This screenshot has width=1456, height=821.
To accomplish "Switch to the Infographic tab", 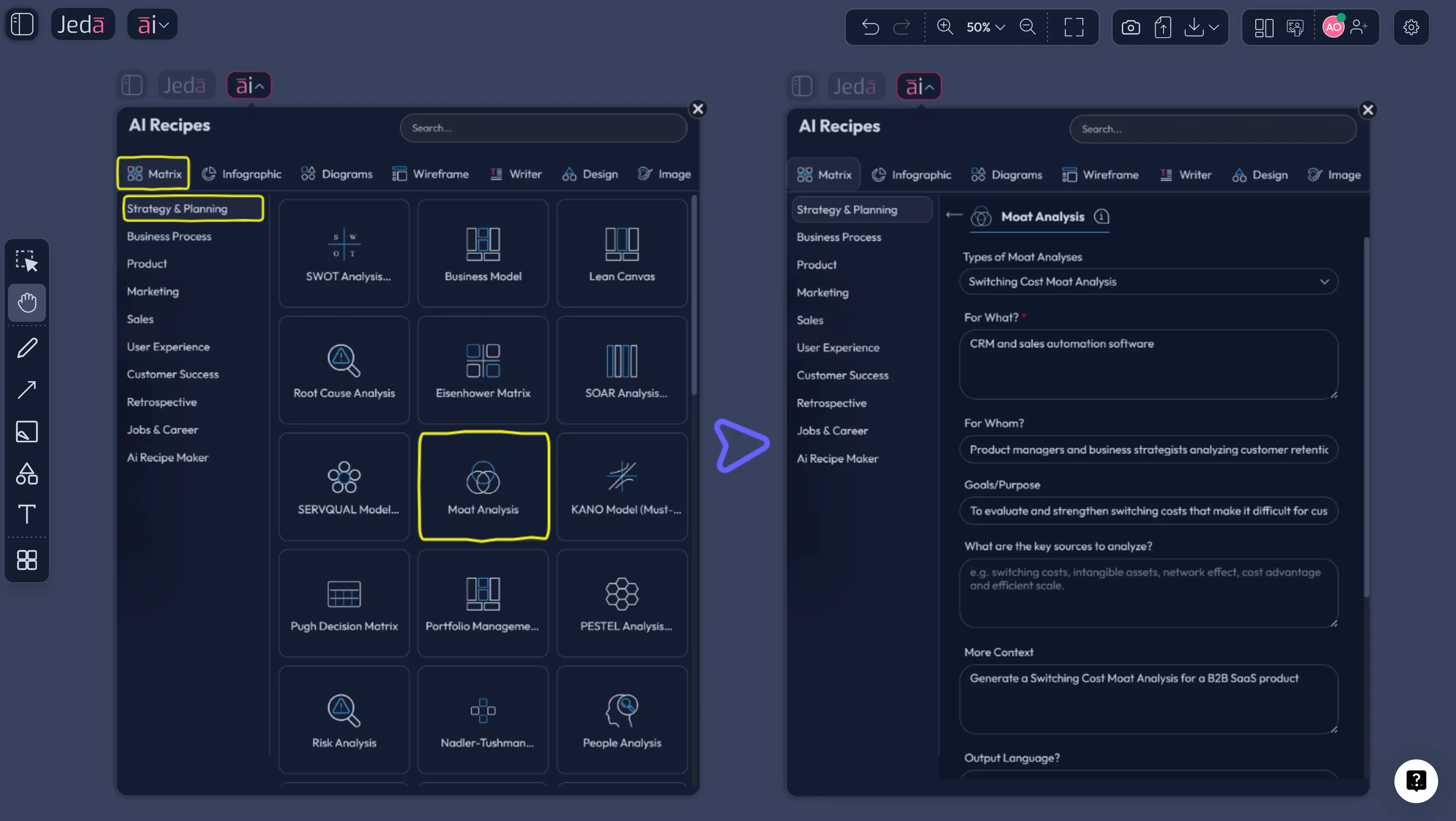I will tap(242, 173).
